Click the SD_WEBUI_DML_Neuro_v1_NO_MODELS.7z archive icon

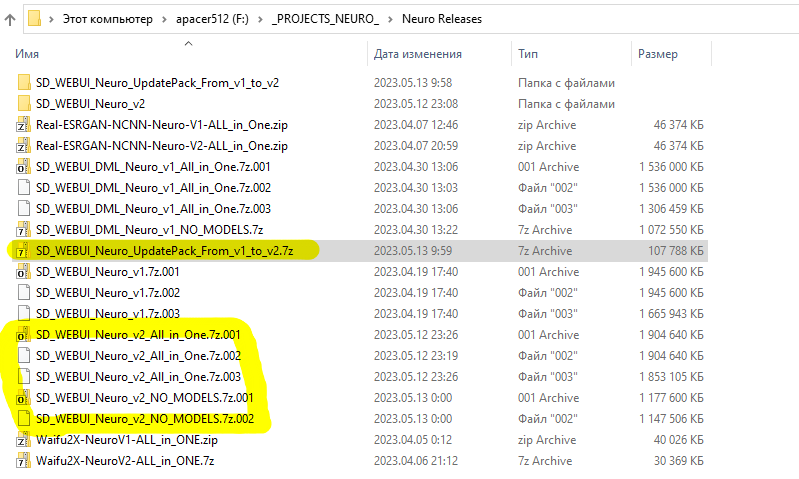click(23, 230)
